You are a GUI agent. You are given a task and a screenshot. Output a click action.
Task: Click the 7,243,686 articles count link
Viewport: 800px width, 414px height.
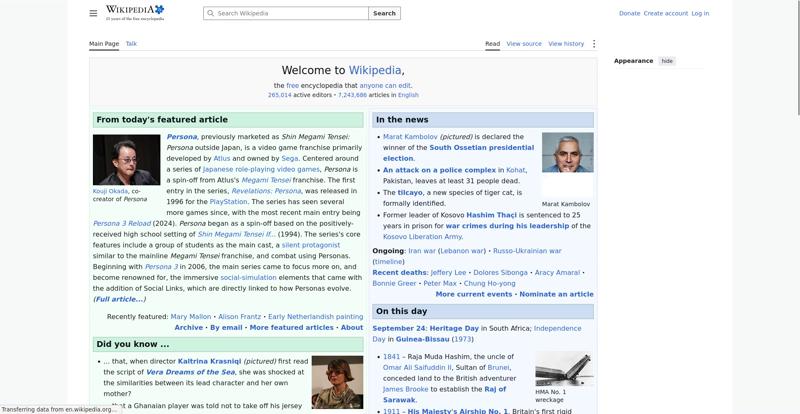(x=352, y=95)
